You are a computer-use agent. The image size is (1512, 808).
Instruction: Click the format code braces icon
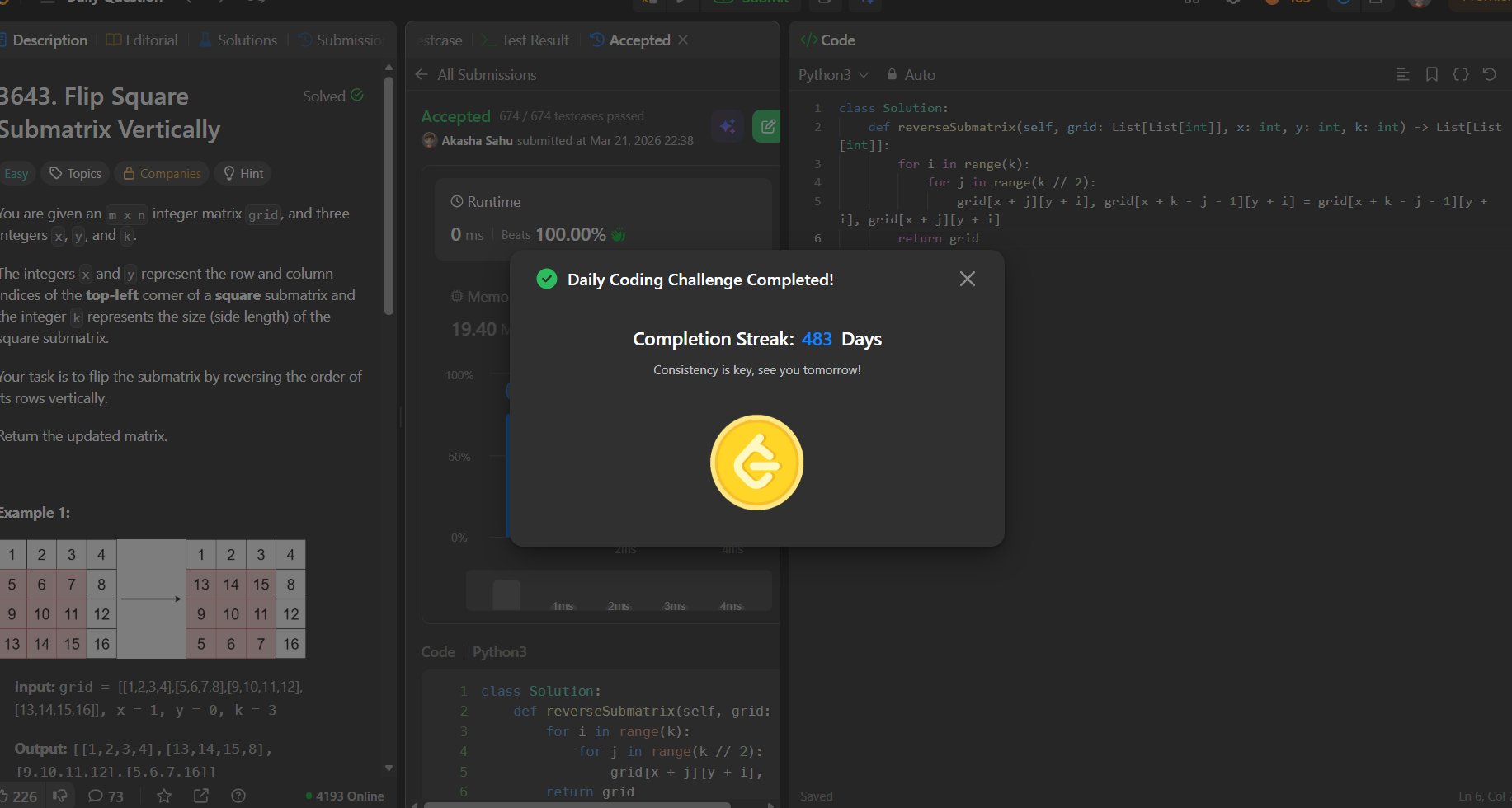click(x=1460, y=74)
